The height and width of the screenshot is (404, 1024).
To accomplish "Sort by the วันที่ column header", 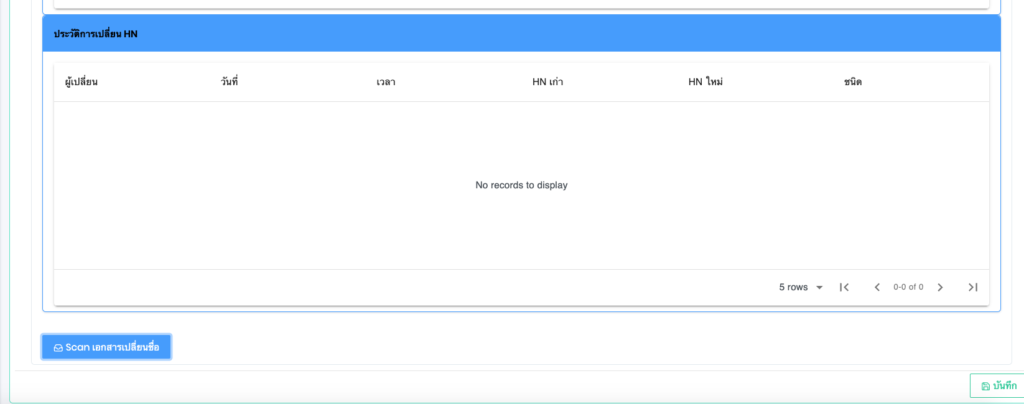I will pos(229,82).
